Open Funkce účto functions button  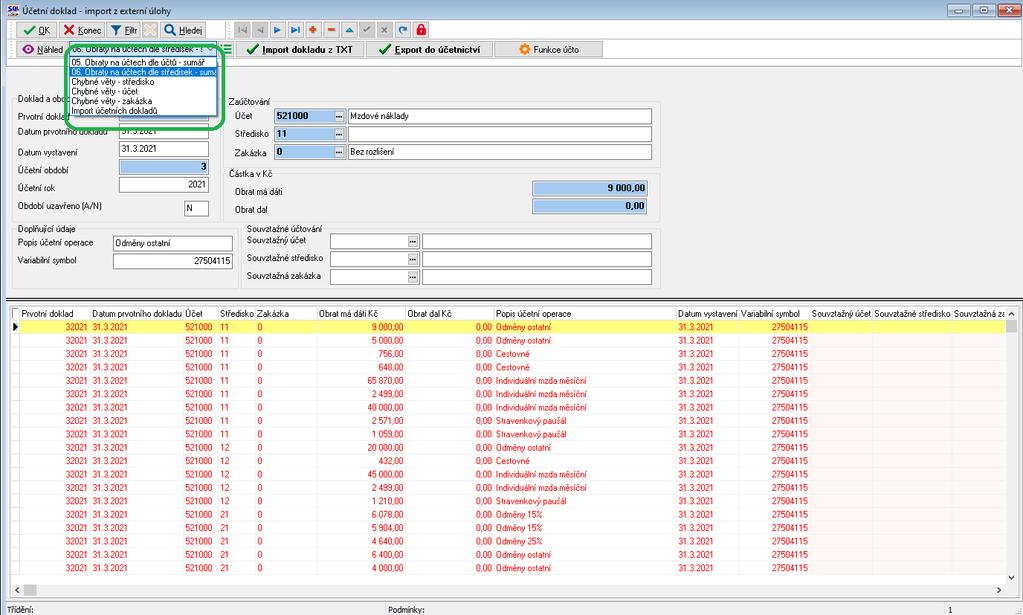click(x=549, y=50)
